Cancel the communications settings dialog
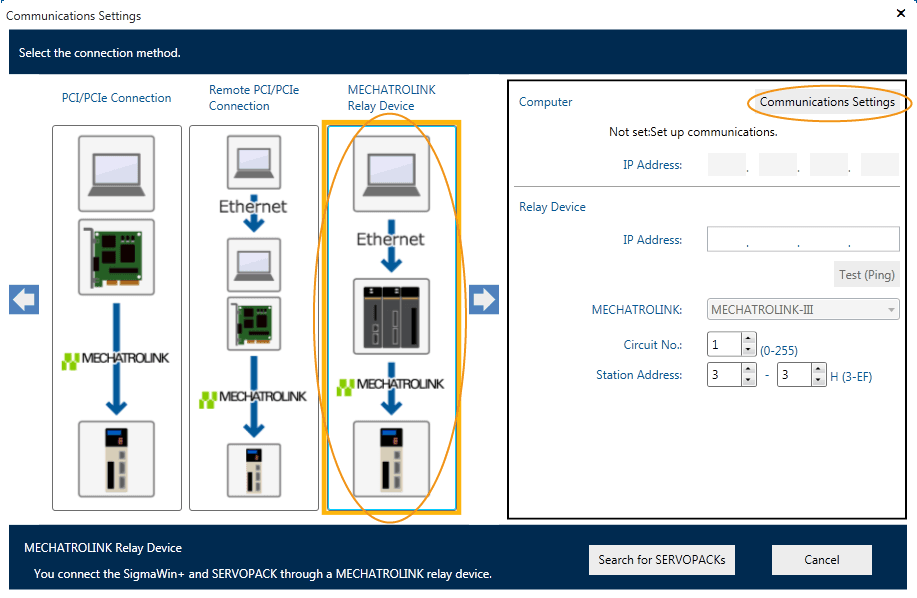 coord(821,560)
